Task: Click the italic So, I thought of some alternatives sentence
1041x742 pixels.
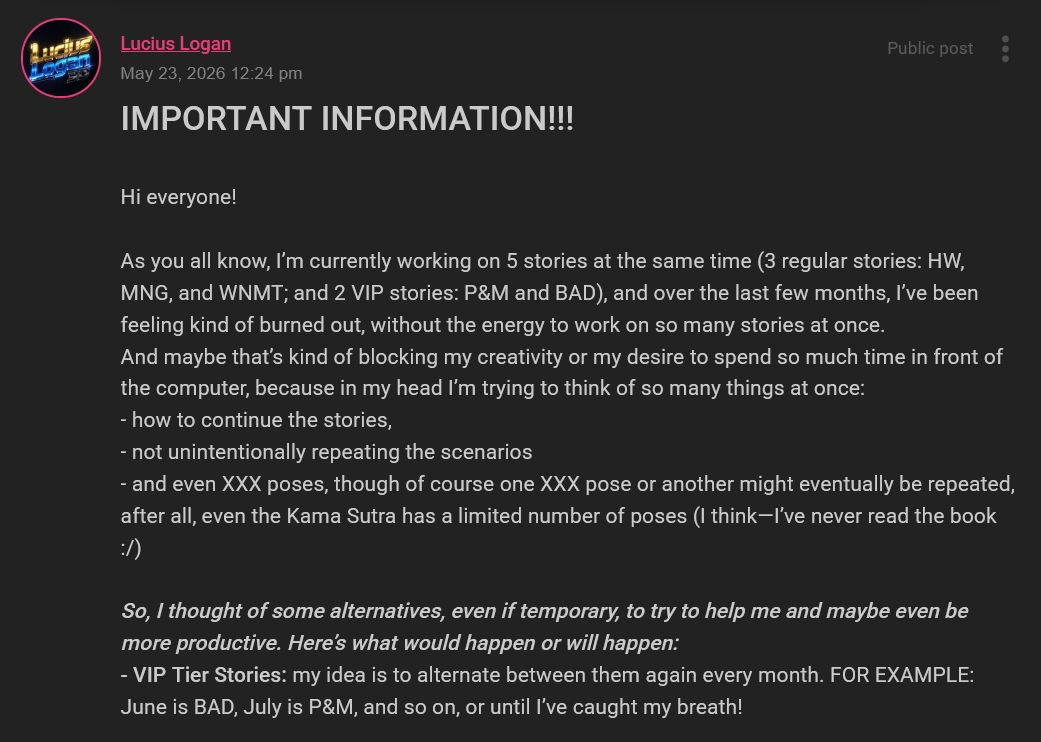Action: coord(544,627)
